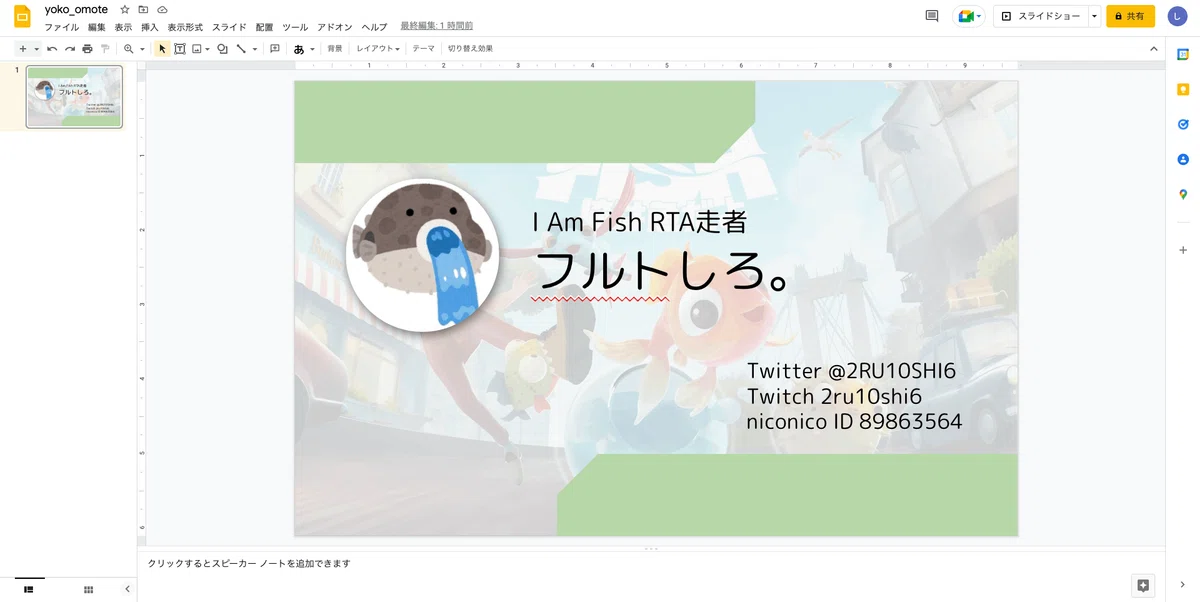Open the ファイル menu

tap(62, 27)
